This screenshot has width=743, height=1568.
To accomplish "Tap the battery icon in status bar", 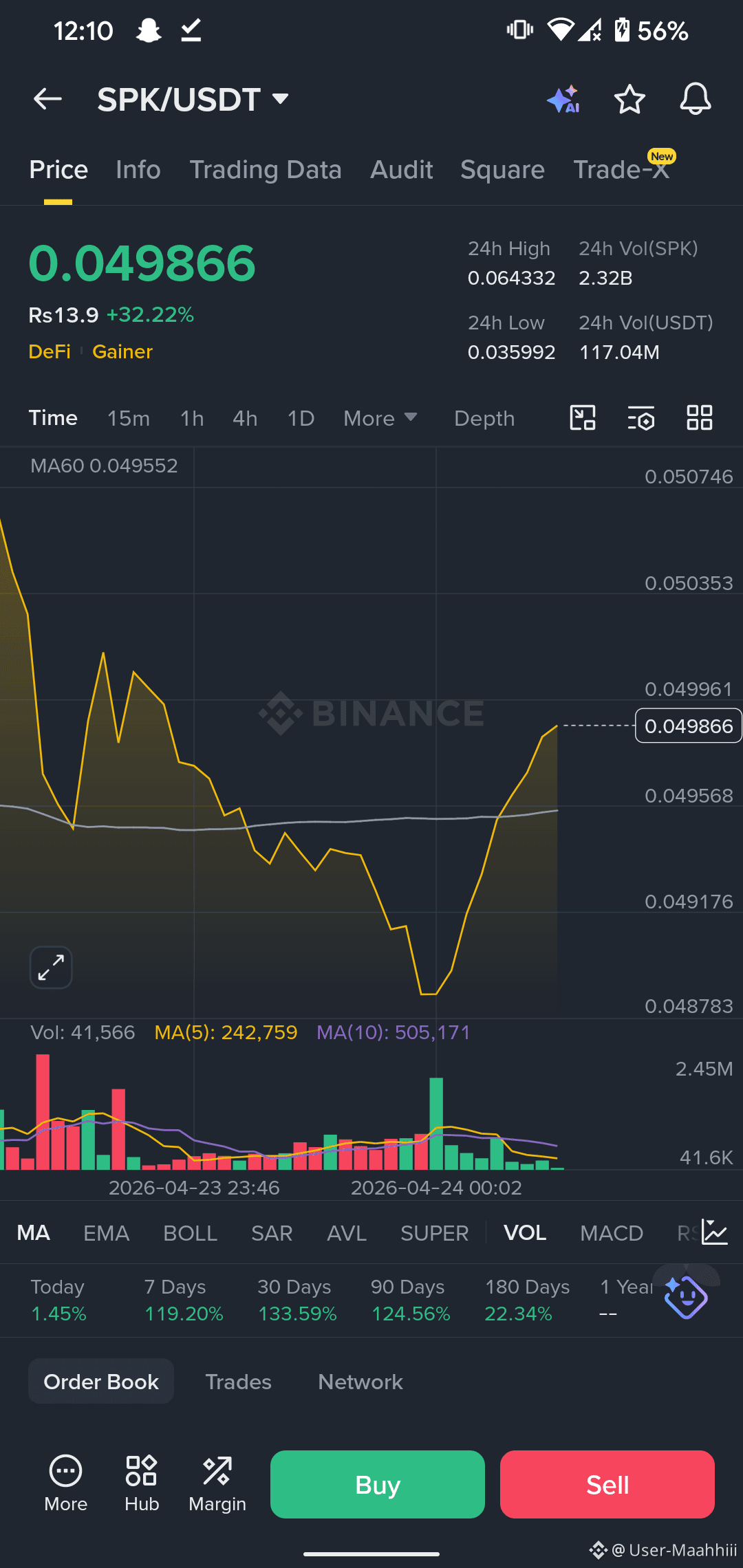I will [622, 30].
